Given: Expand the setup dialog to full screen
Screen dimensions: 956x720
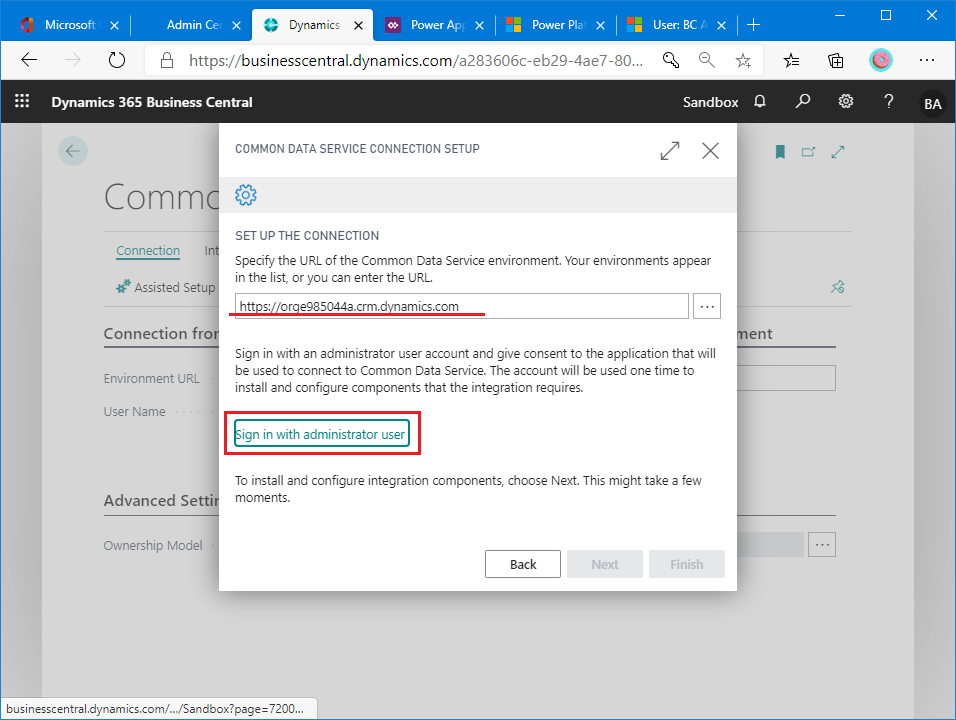Looking at the screenshot, I should point(670,151).
